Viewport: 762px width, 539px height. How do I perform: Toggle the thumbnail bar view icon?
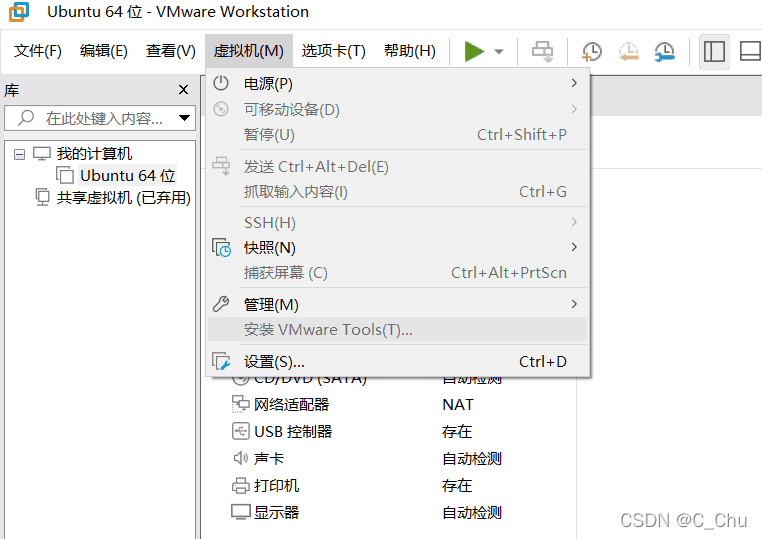(750, 52)
